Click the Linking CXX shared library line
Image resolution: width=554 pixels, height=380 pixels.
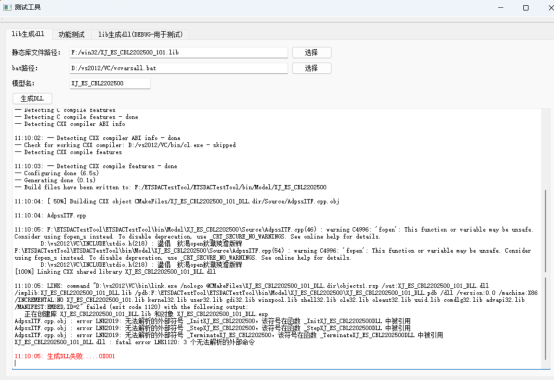(115, 272)
